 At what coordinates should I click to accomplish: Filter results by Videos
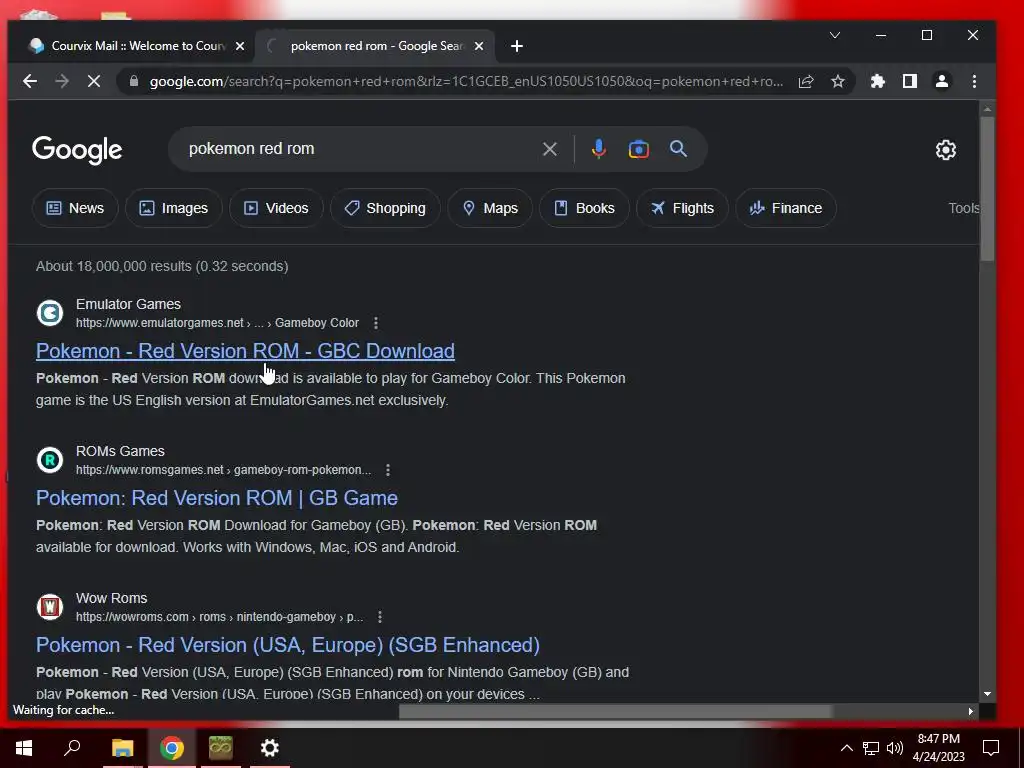pos(276,208)
